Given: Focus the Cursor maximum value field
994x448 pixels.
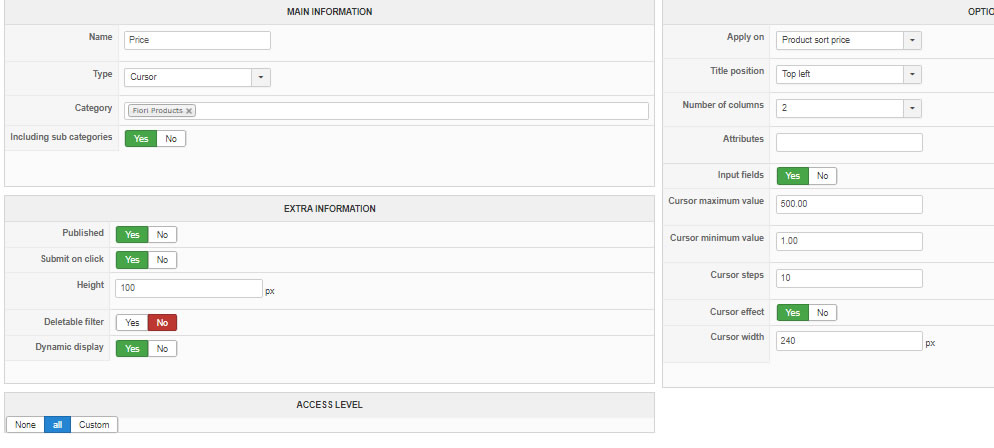Looking at the screenshot, I should (849, 204).
